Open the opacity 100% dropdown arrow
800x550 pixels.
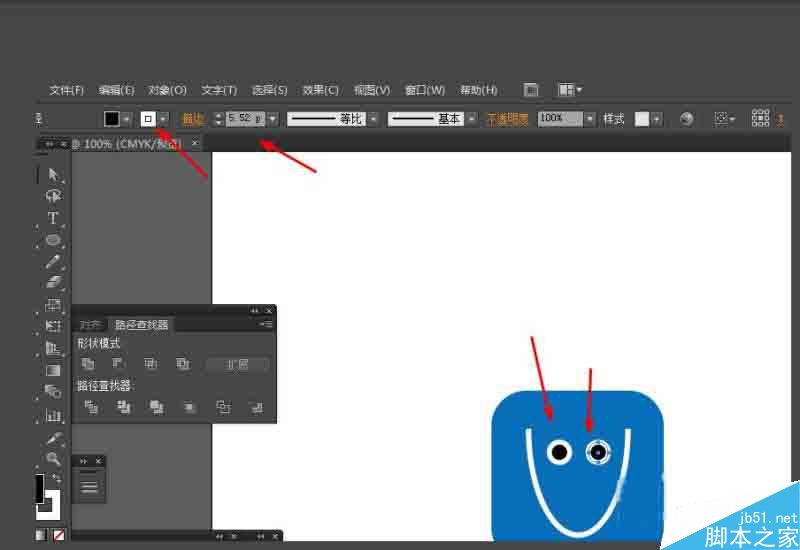click(589, 119)
